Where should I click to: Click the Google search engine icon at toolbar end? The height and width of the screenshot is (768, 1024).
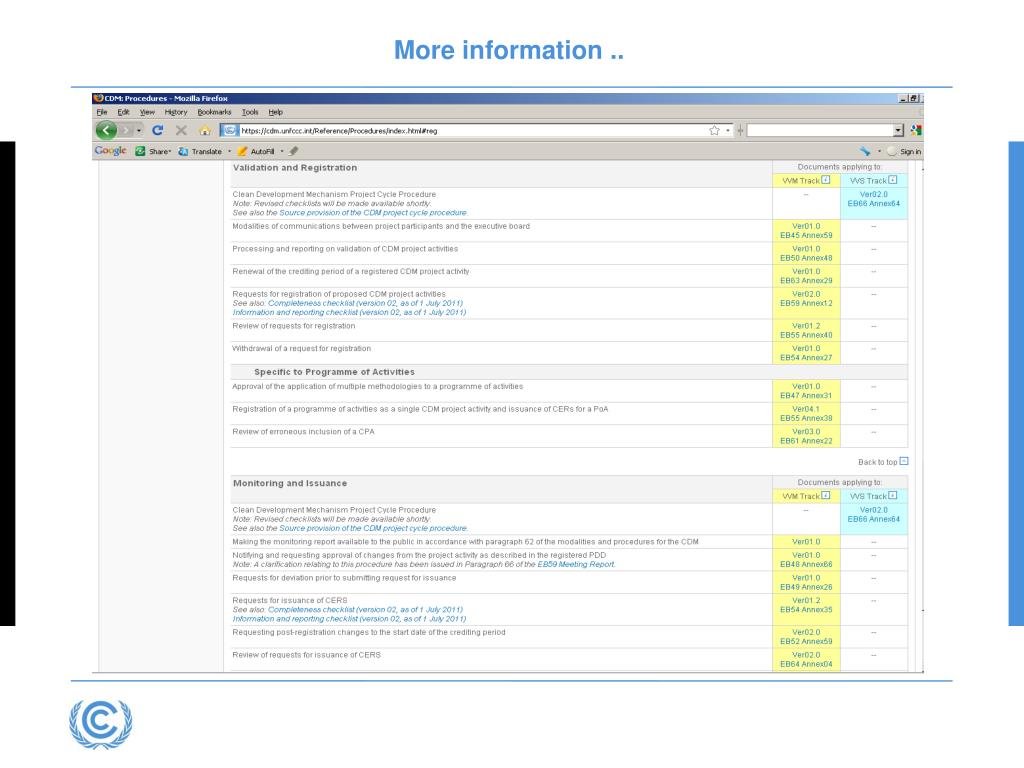916,131
